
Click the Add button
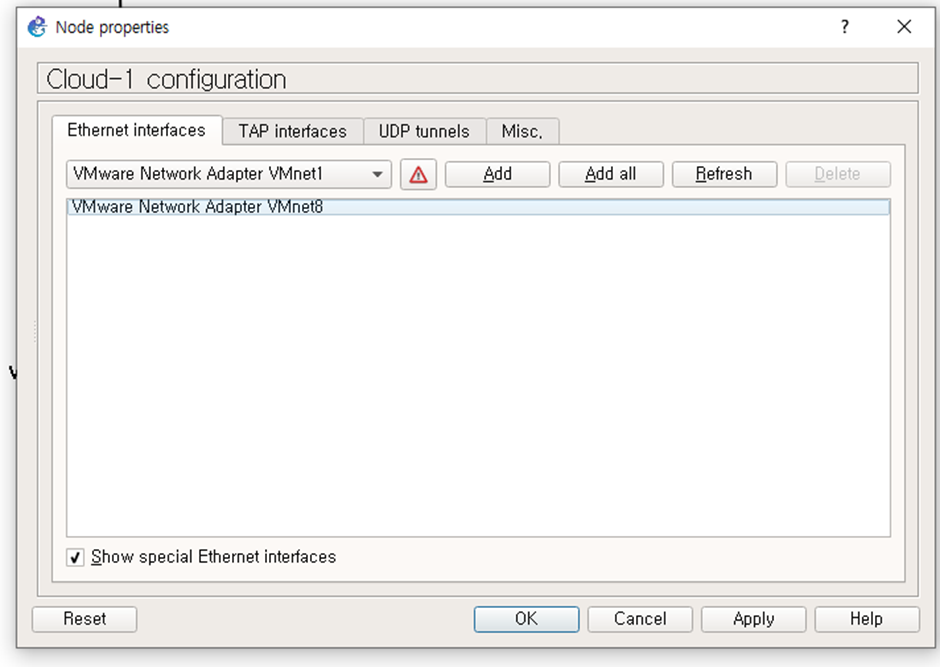pos(498,174)
